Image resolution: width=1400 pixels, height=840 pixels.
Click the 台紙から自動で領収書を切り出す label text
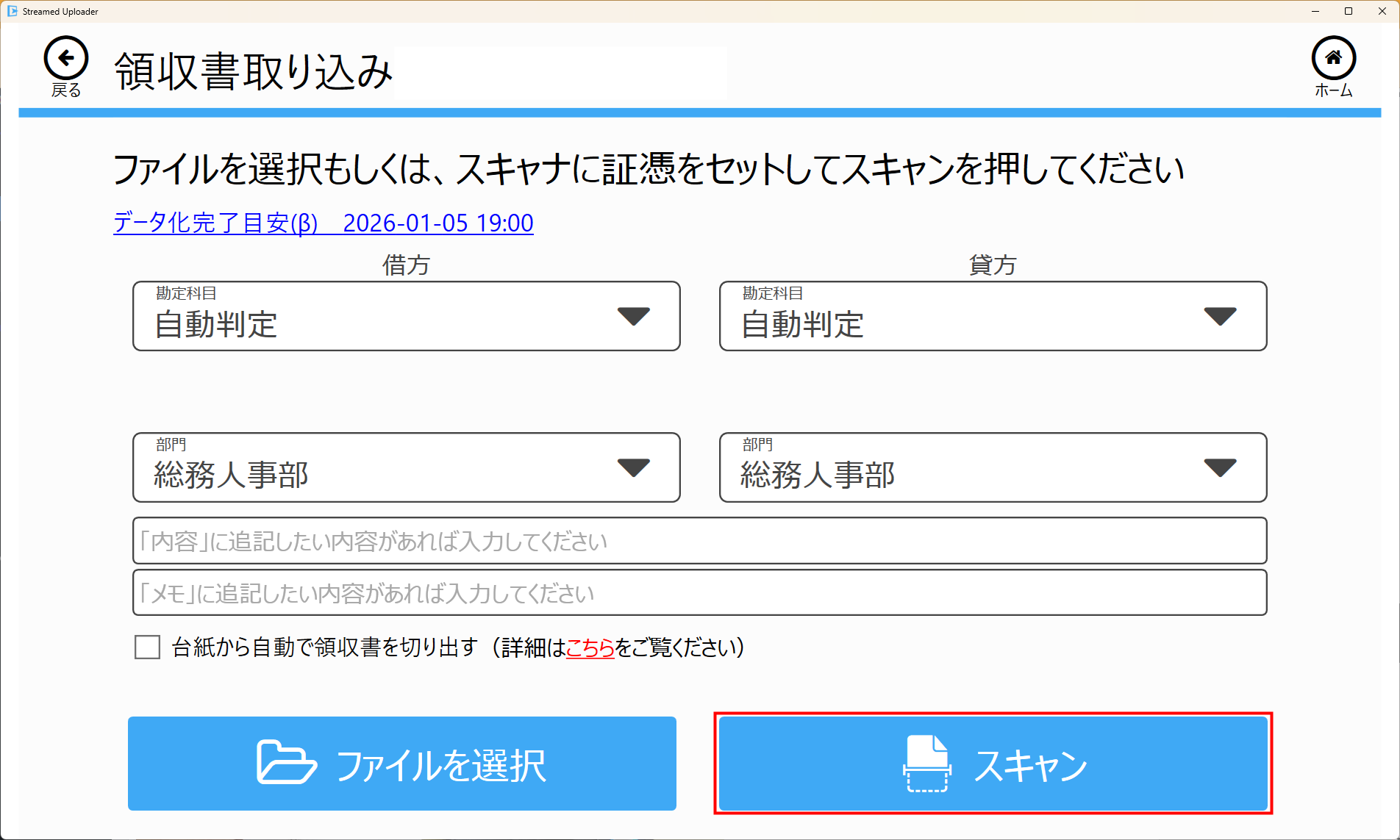[324, 647]
